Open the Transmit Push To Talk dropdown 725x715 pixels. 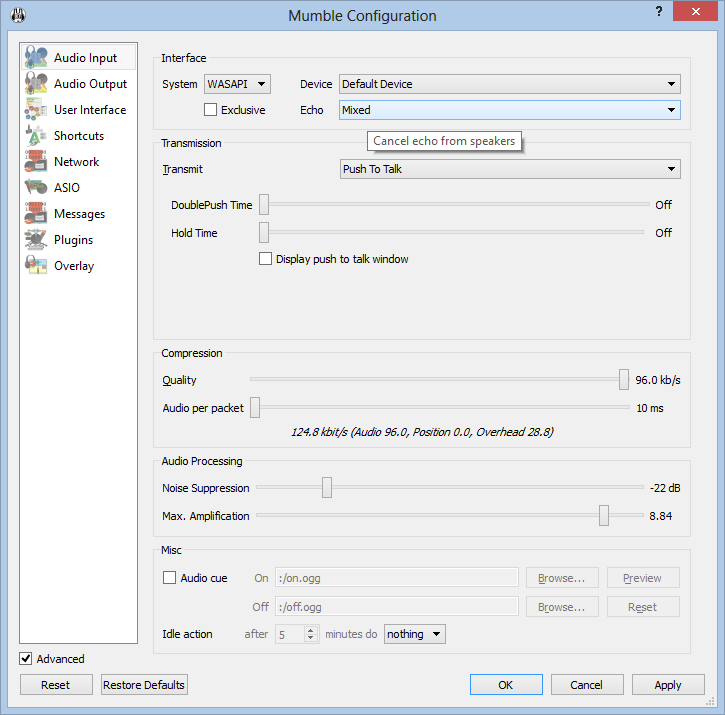510,169
